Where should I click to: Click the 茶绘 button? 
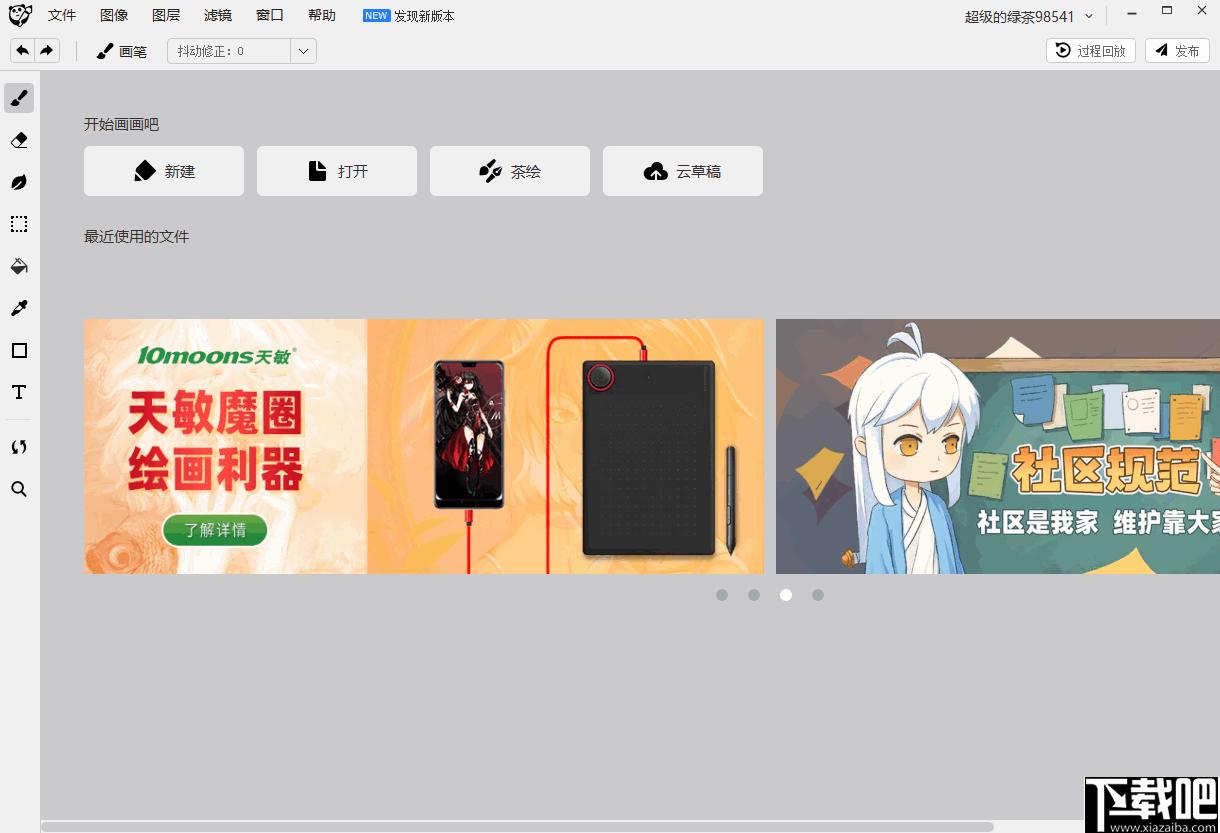(510, 171)
